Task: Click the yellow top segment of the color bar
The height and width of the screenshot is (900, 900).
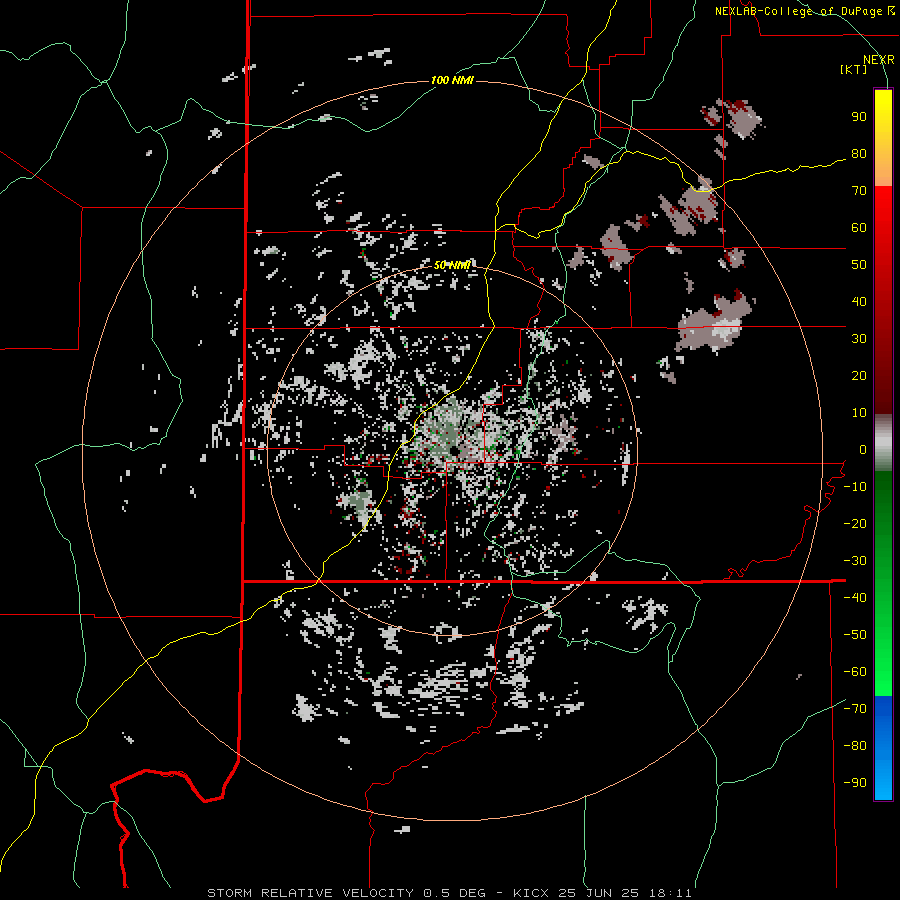Action: point(883,138)
